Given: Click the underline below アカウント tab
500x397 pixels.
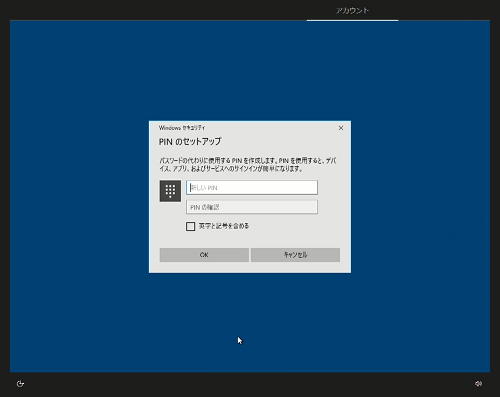Looking at the screenshot, I should click(352, 20).
